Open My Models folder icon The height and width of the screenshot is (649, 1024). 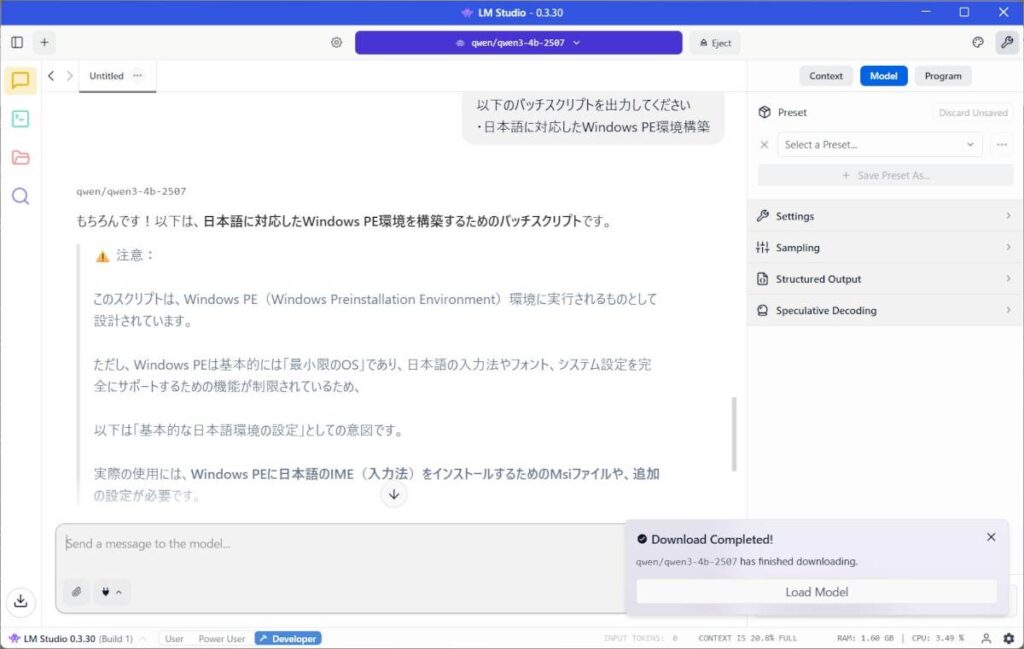pos(20,157)
